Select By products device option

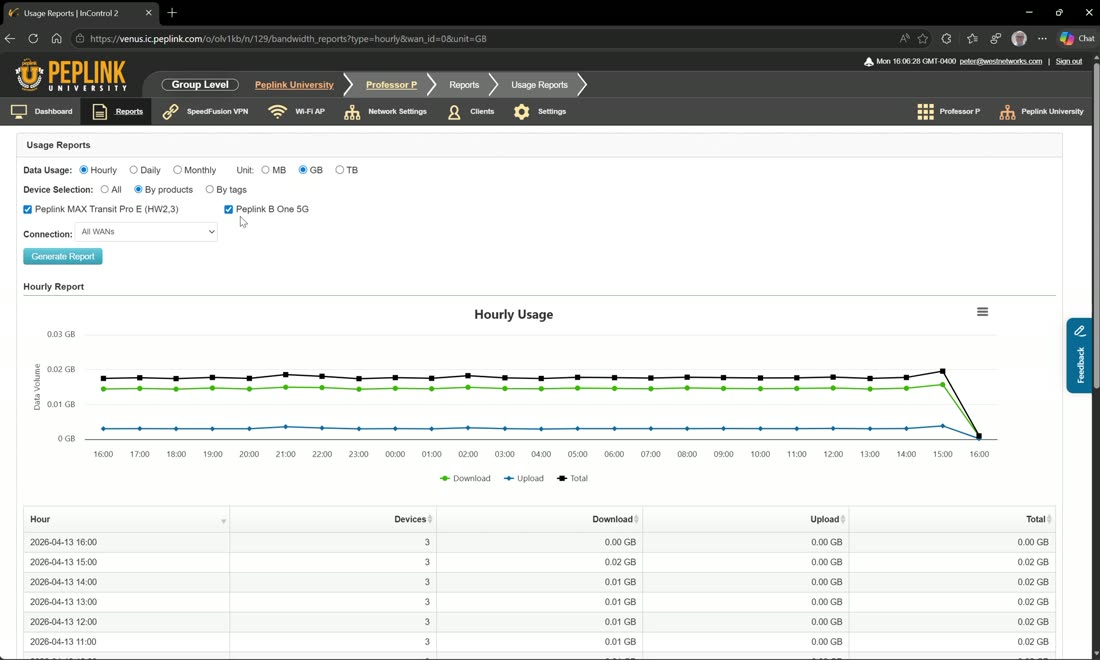[138, 189]
